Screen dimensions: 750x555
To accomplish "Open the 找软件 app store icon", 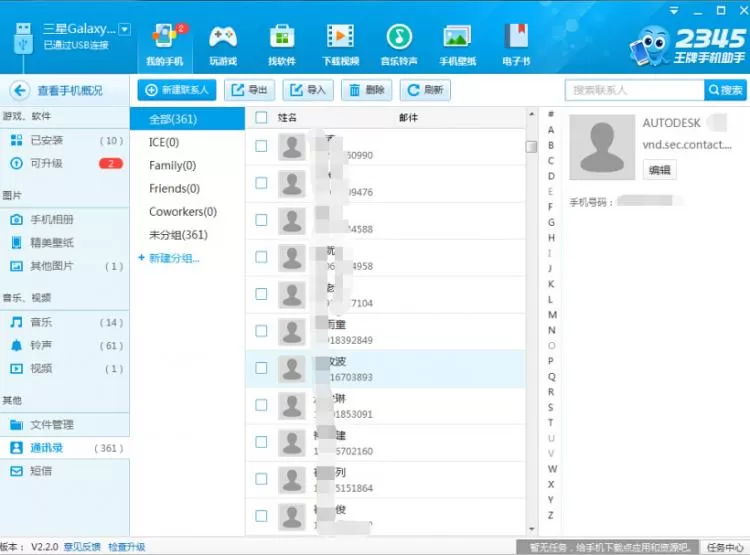I will pos(282,37).
